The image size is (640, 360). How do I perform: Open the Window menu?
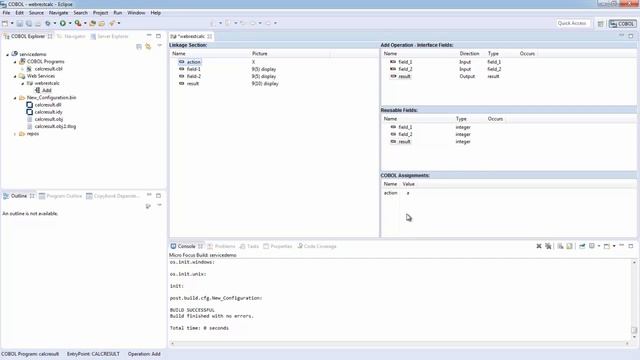point(136,13)
